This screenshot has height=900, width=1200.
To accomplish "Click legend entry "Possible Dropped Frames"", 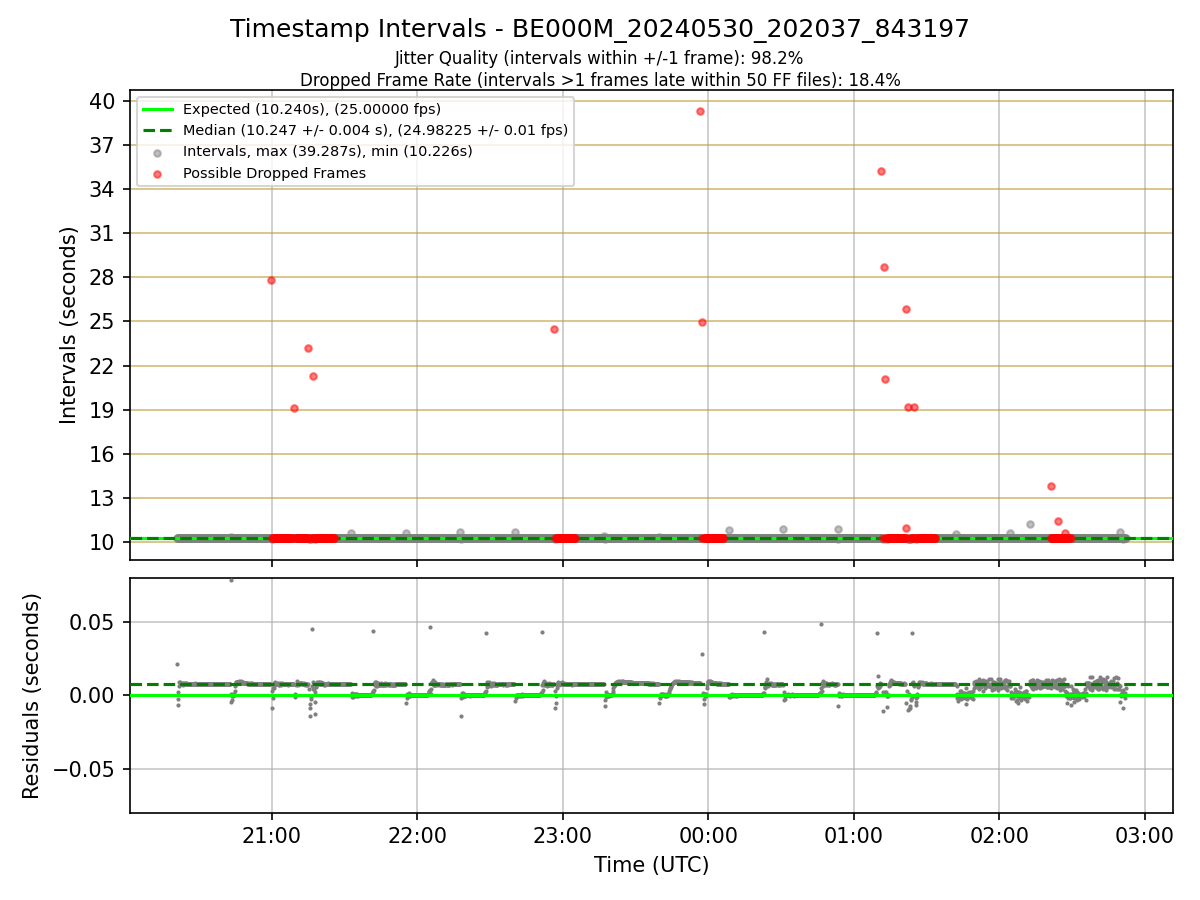I will coord(274,173).
